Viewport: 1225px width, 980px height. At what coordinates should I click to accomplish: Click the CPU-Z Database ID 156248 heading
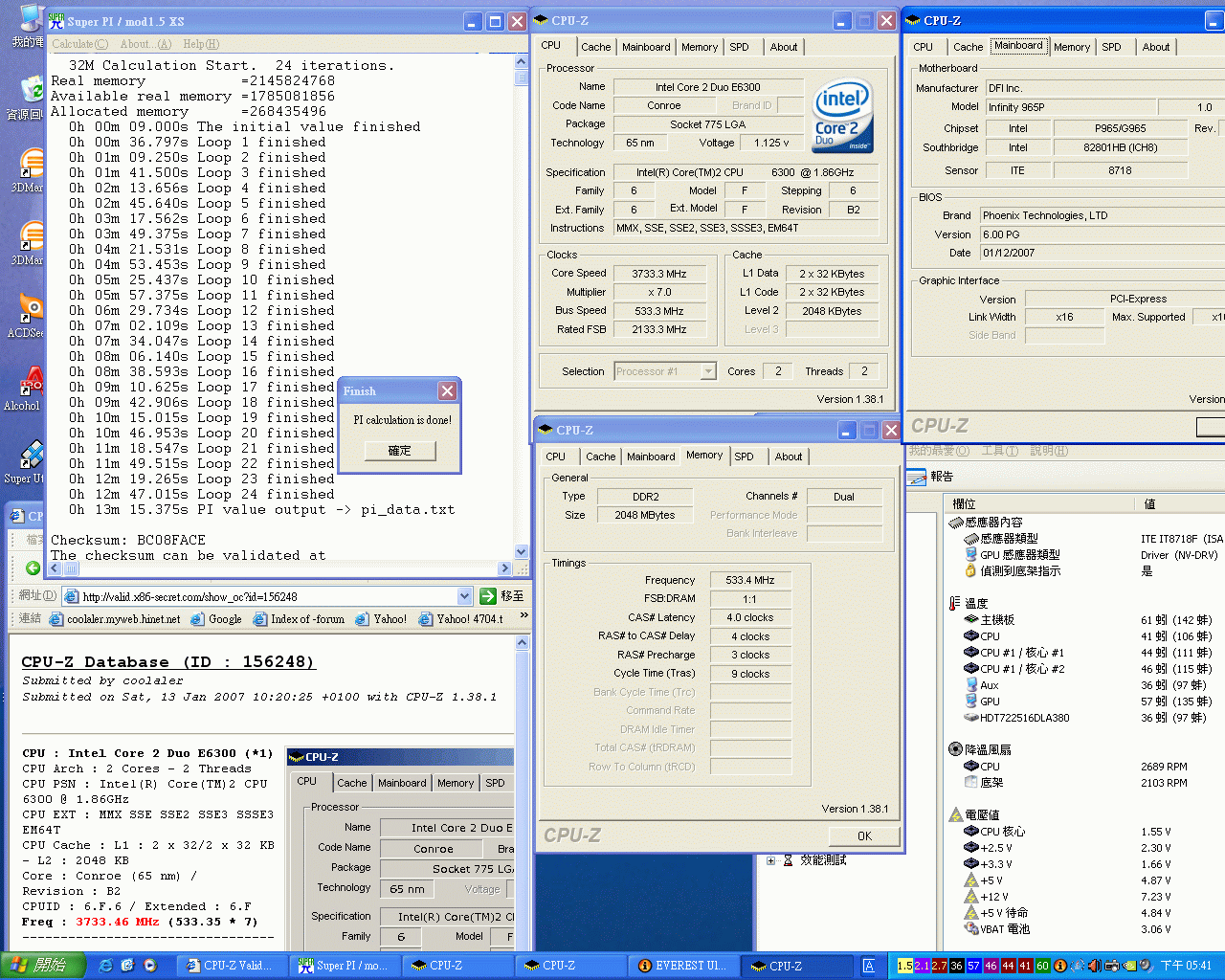tap(168, 661)
